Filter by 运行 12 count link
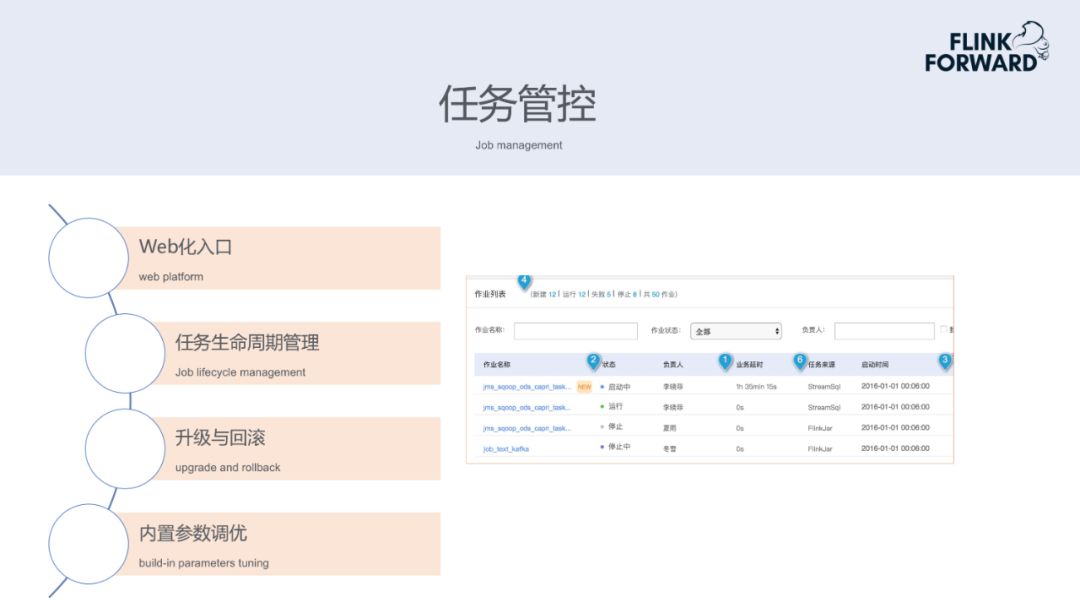 (574, 294)
